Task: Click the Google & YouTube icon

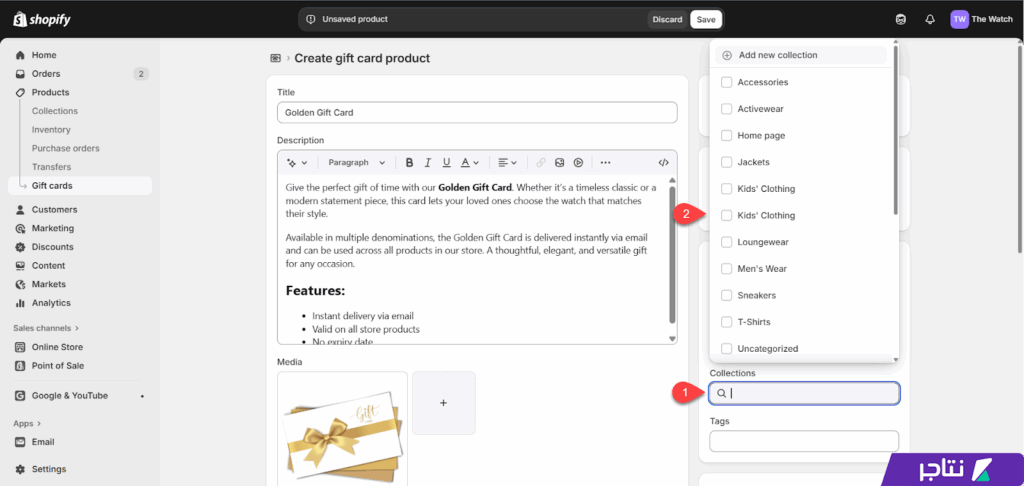Action: [20, 396]
